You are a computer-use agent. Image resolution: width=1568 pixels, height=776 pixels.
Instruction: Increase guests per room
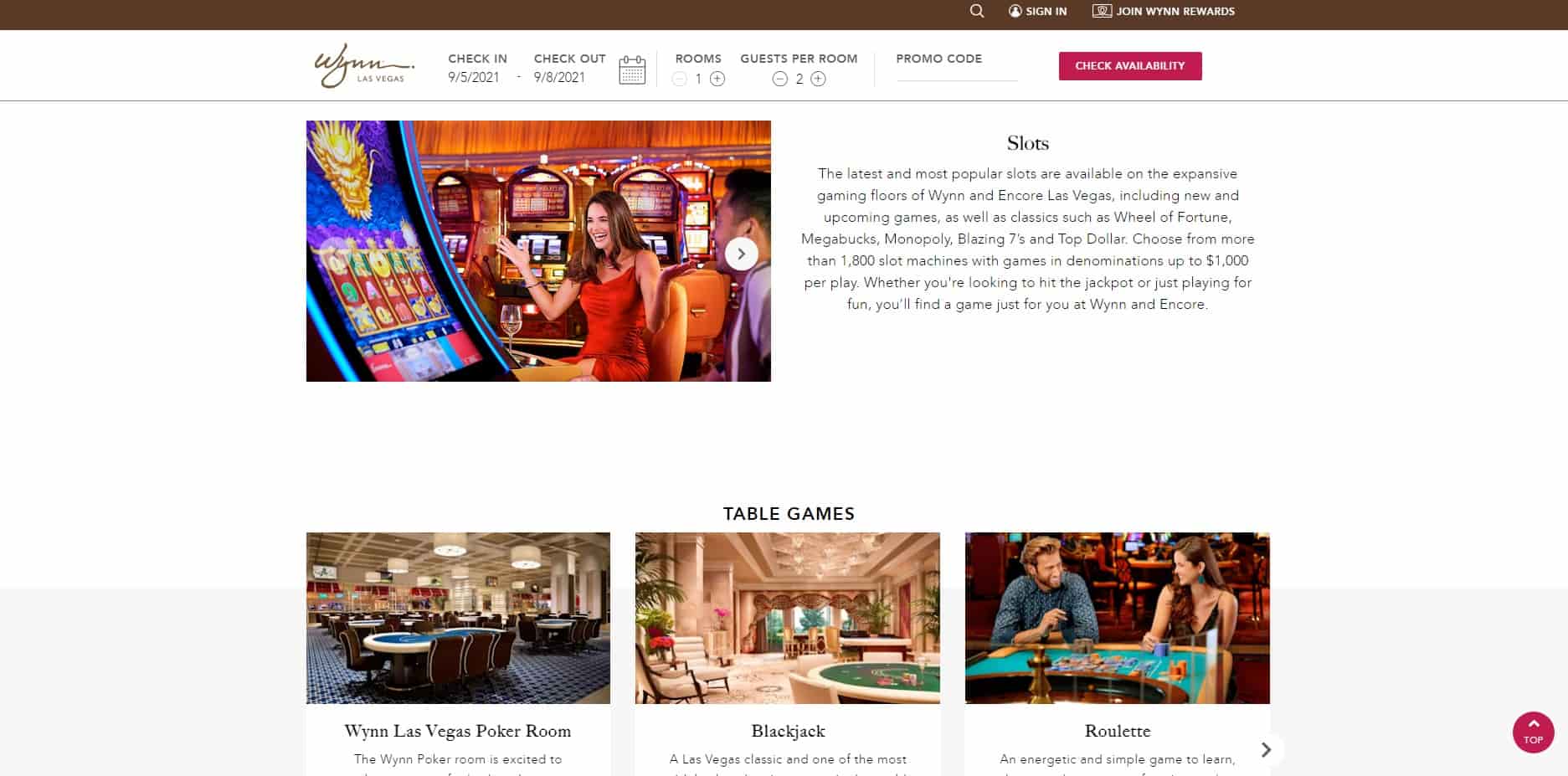819,79
